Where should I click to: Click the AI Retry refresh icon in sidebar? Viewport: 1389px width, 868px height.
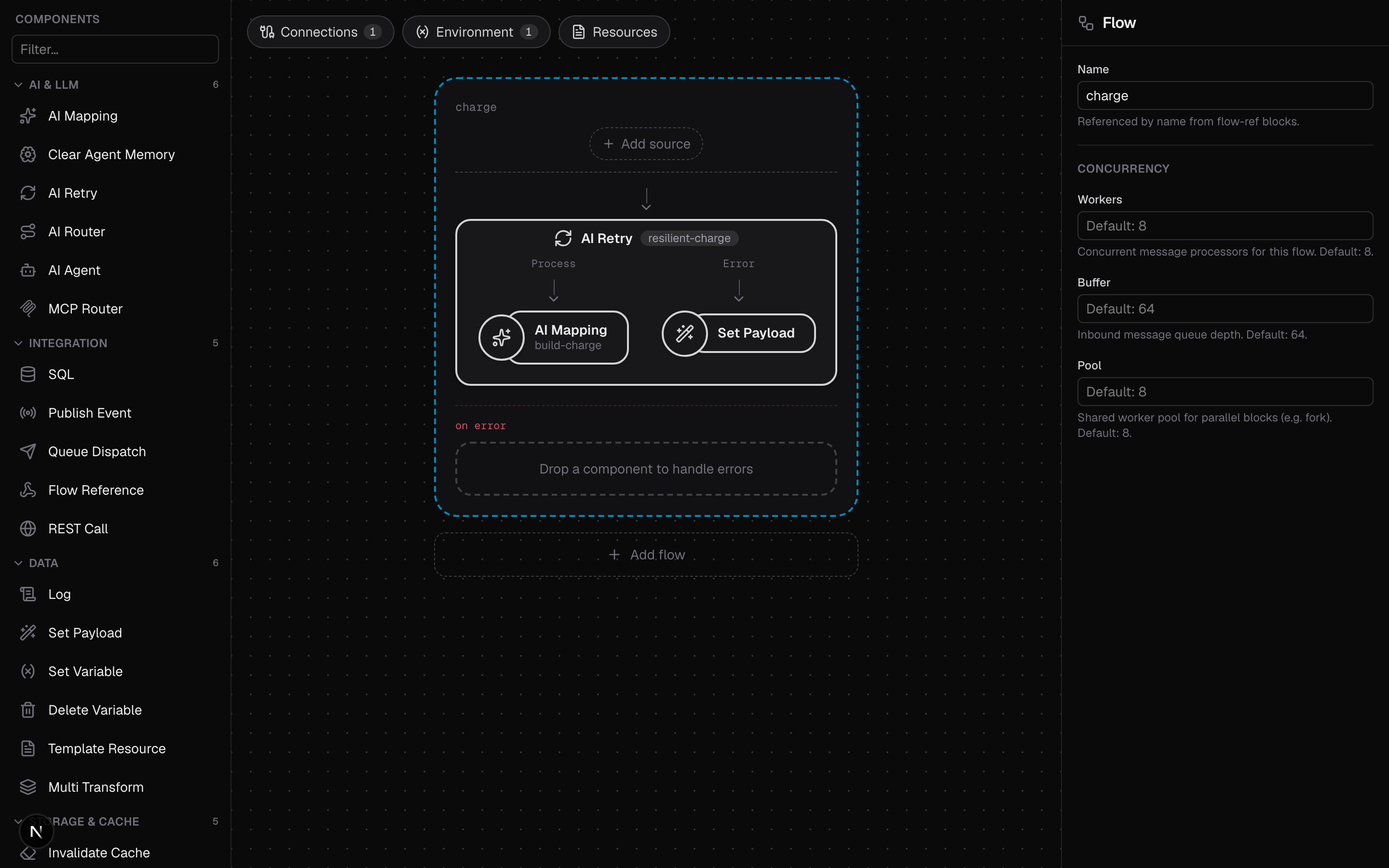[27, 193]
